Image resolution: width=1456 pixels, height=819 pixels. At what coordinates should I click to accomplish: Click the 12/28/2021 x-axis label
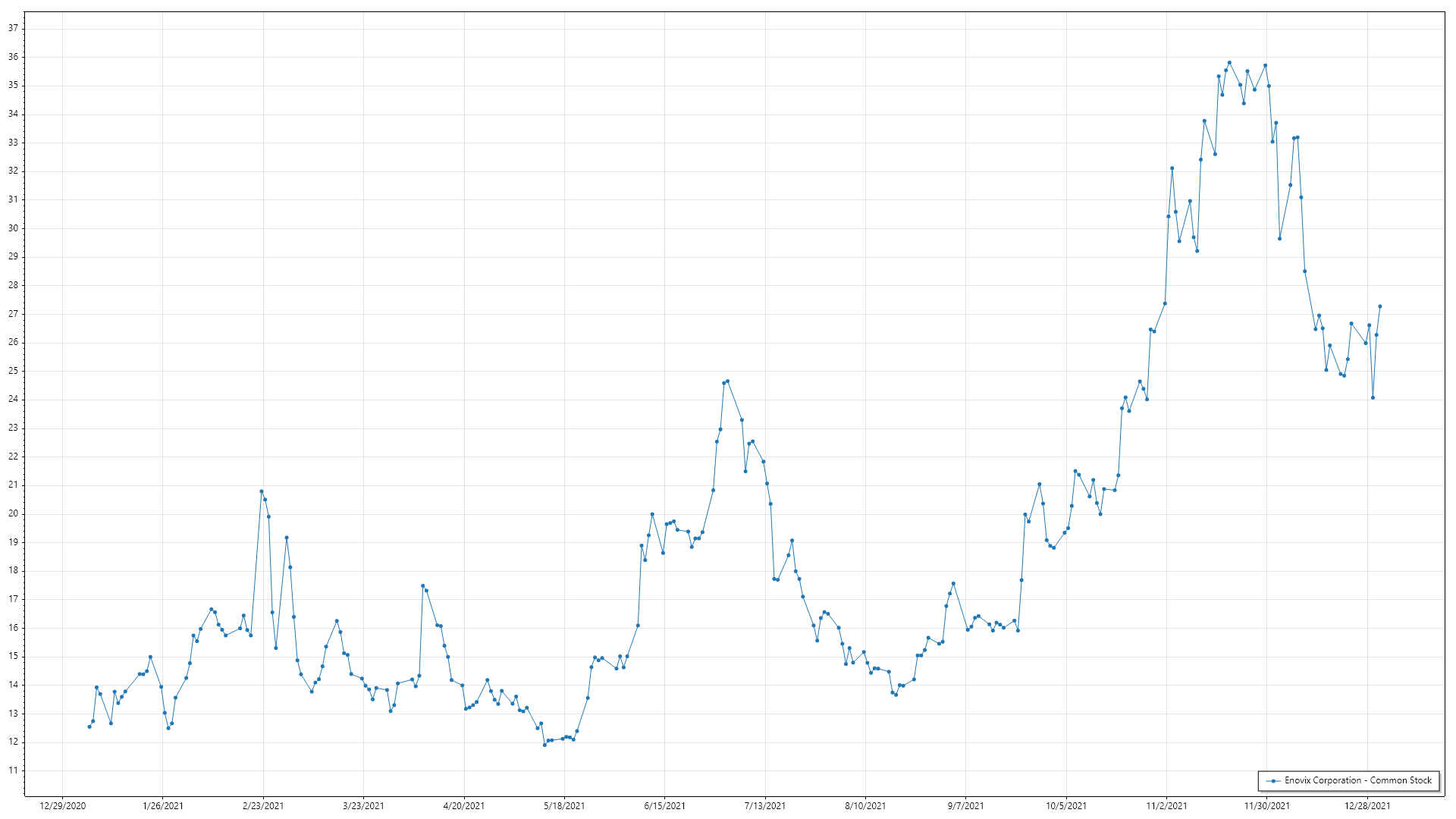click(1367, 806)
